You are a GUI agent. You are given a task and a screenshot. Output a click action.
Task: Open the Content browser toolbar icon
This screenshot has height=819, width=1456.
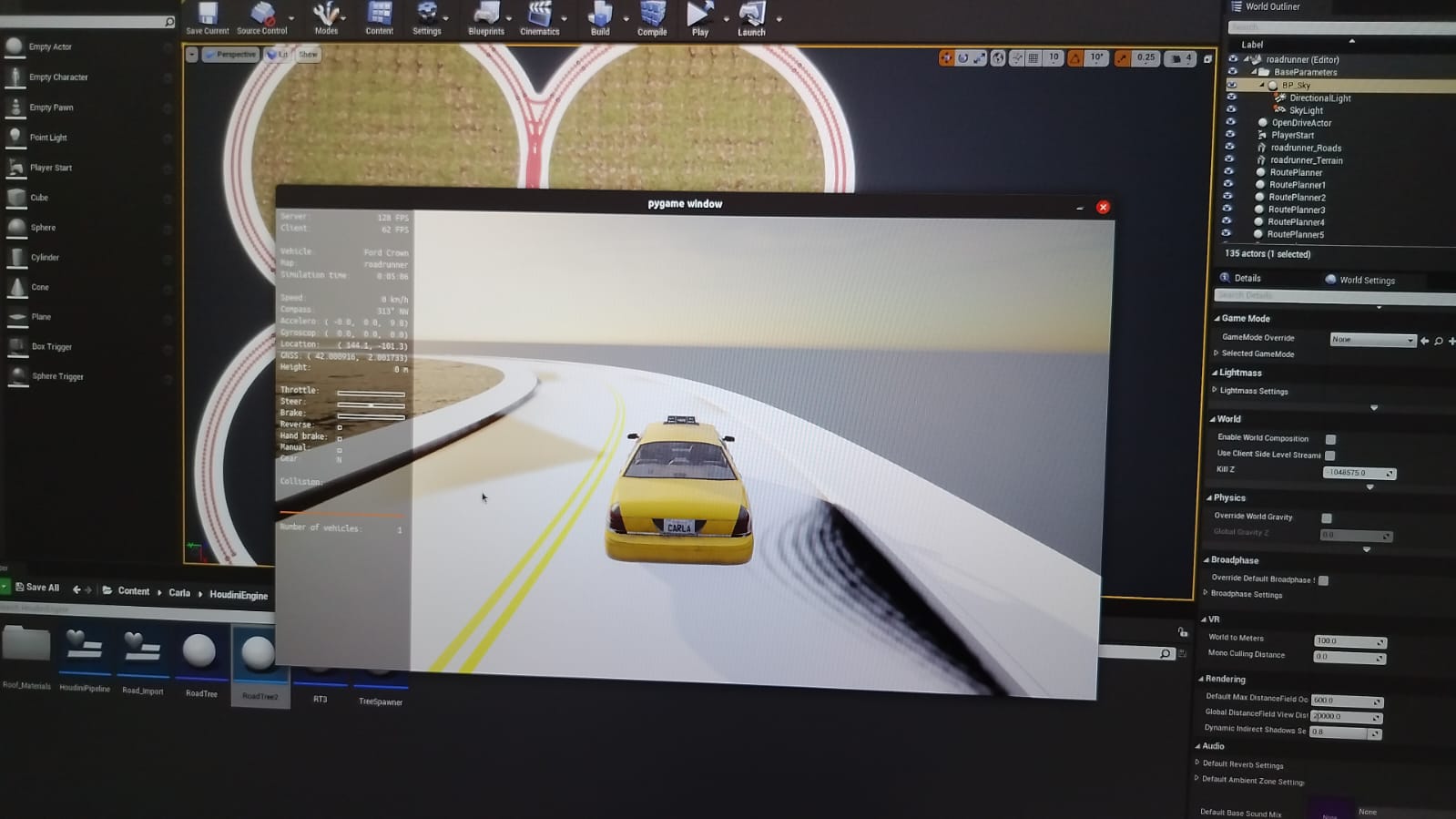click(x=379, y=18)
